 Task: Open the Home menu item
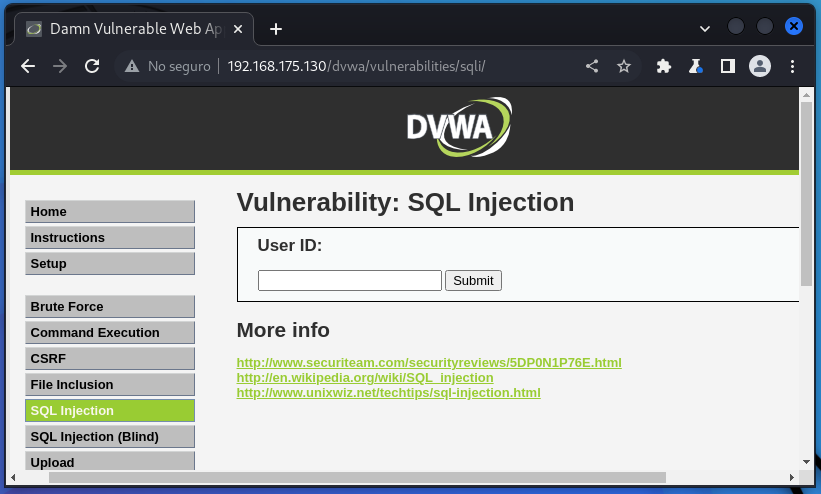pos(110,212)
